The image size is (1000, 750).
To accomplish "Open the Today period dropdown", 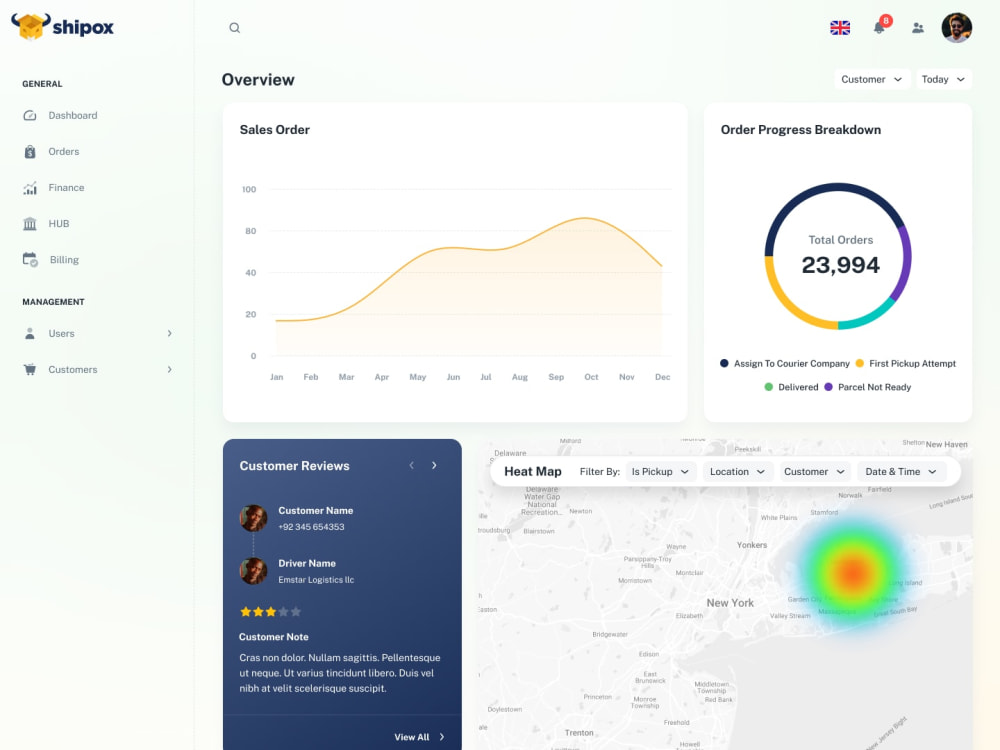I will coord(943,79).
